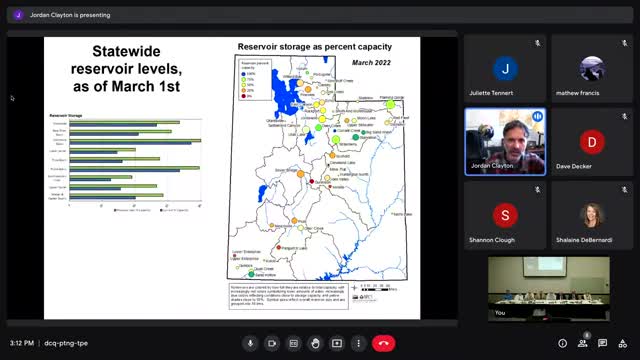This screenshot has height=360, width=640.
Task: Click your own self-view video tile
Action: click(549, 289)
